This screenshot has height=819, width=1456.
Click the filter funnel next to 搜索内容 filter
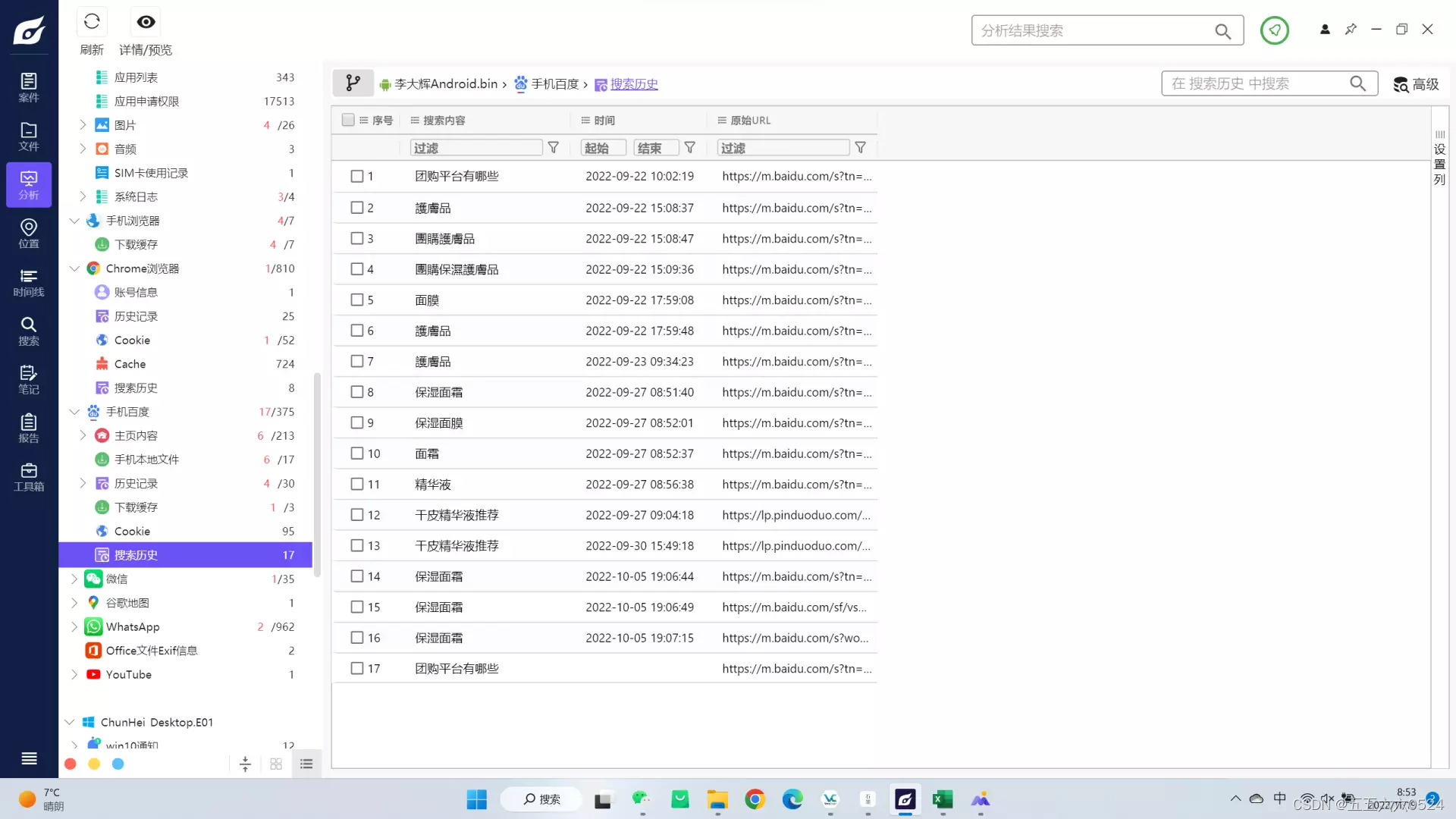(x=554, y=148)
